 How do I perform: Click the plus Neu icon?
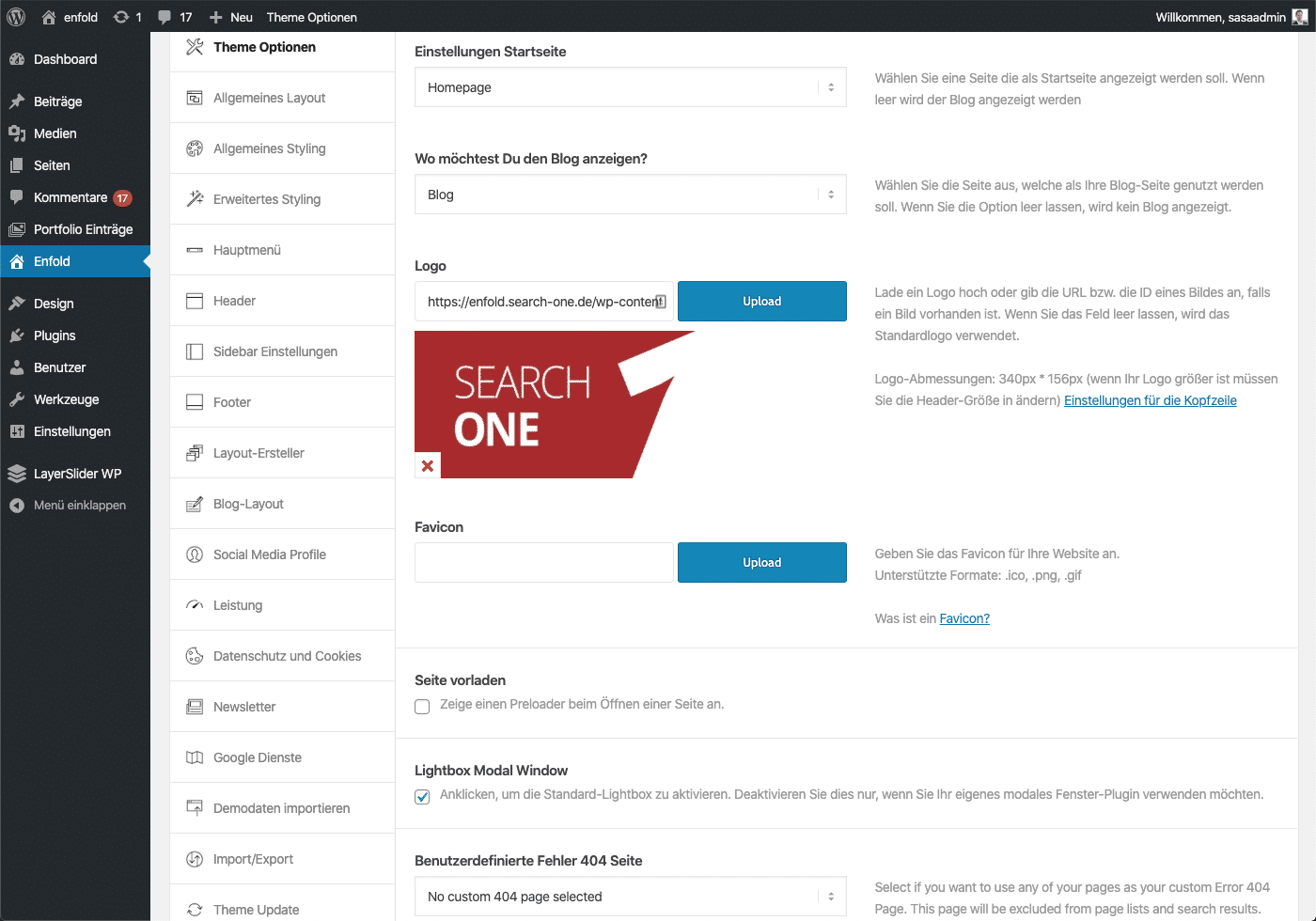pos(216,17)
